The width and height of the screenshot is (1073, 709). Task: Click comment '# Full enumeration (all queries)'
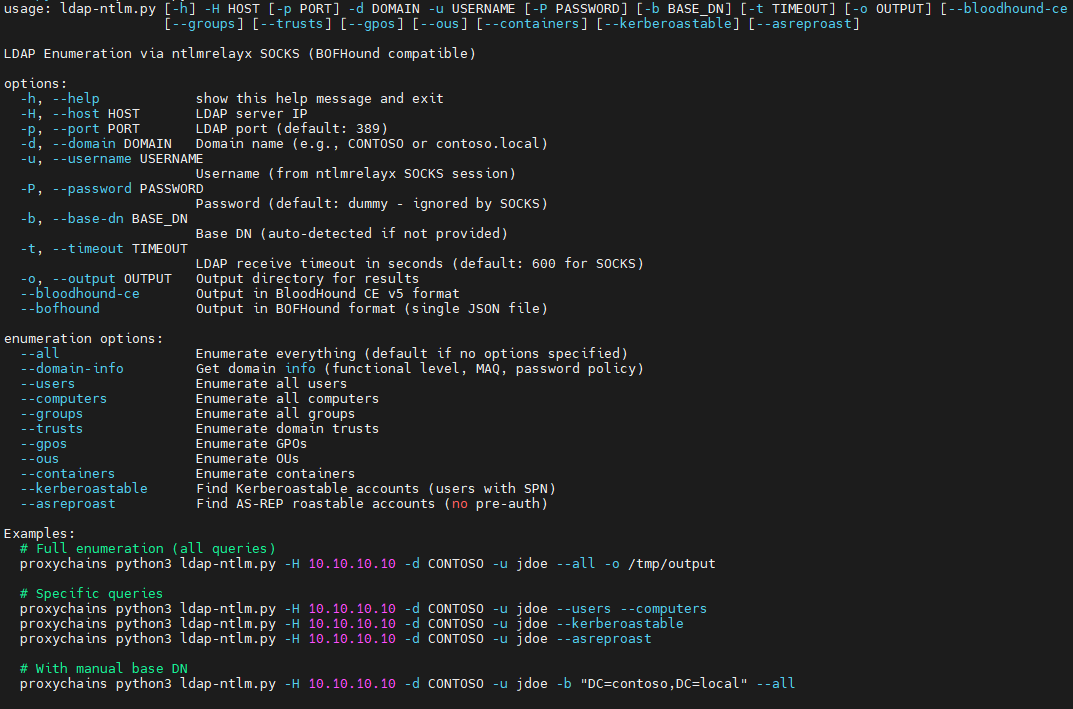coord(148,549)
